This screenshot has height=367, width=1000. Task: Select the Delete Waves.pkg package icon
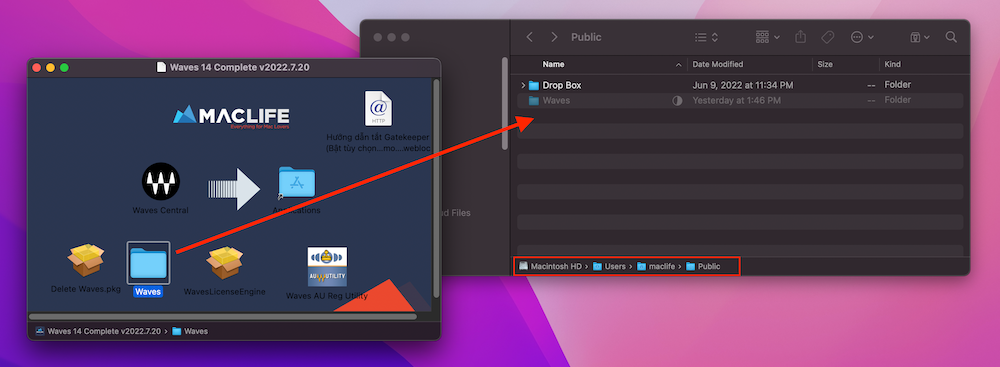click(86, 260)
